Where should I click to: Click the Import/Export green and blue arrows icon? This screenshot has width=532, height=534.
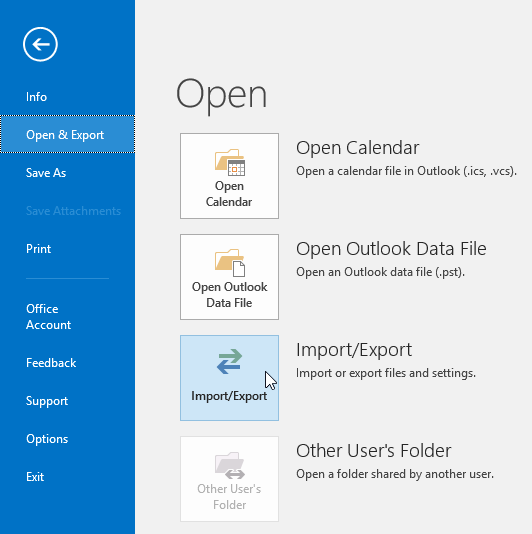click(x=229, y=361)
